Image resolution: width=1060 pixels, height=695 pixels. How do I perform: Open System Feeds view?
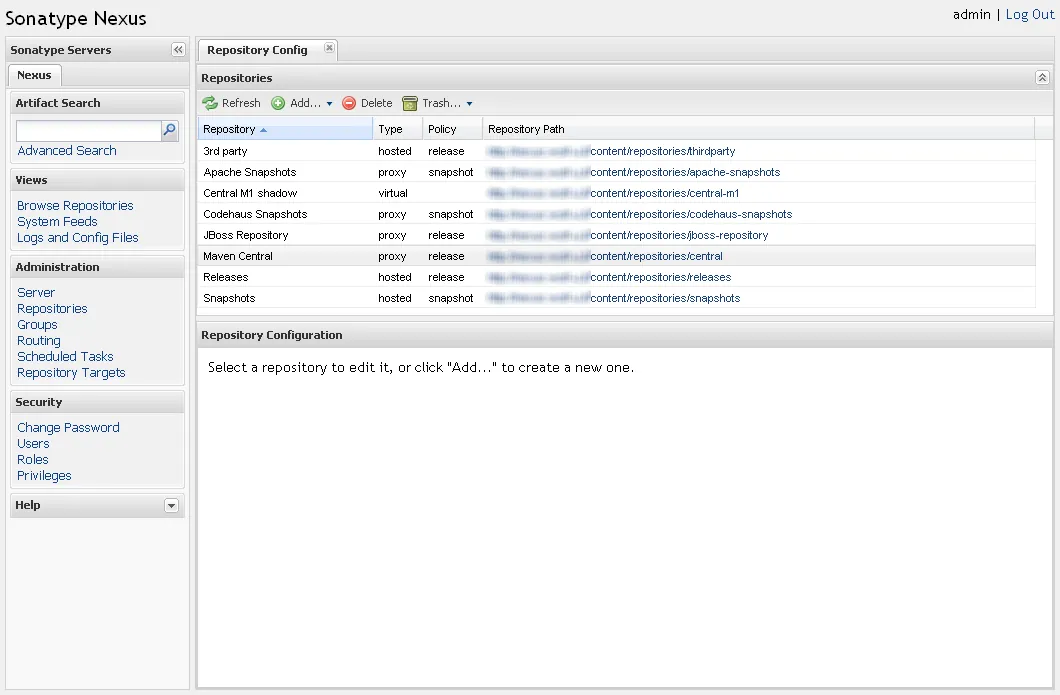click(57, 222)
